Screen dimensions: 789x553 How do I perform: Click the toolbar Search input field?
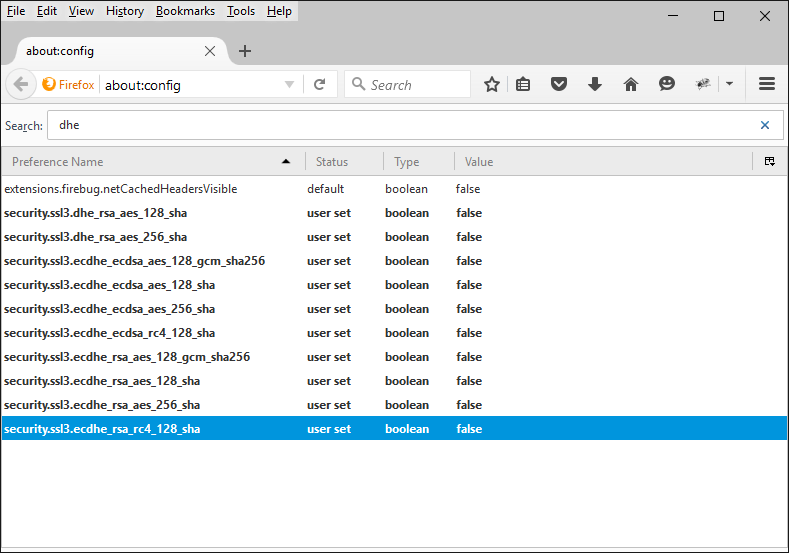coord(415,85)
